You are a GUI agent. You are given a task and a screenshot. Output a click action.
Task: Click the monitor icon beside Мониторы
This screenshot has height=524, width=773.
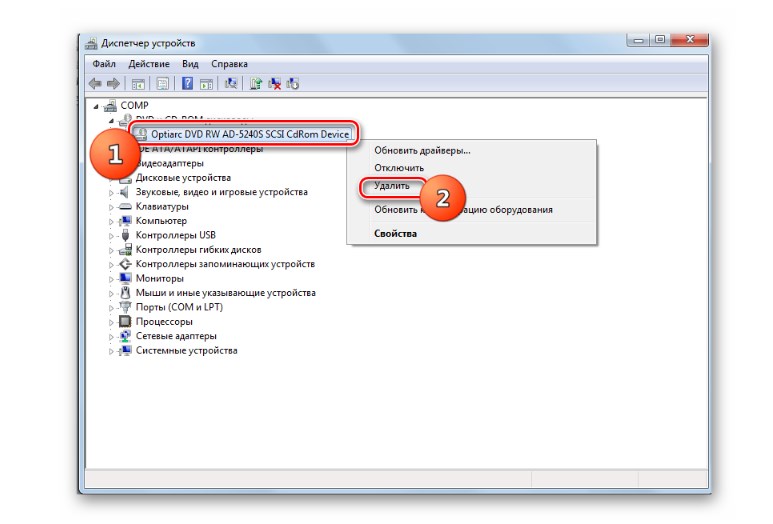point(125,278)
